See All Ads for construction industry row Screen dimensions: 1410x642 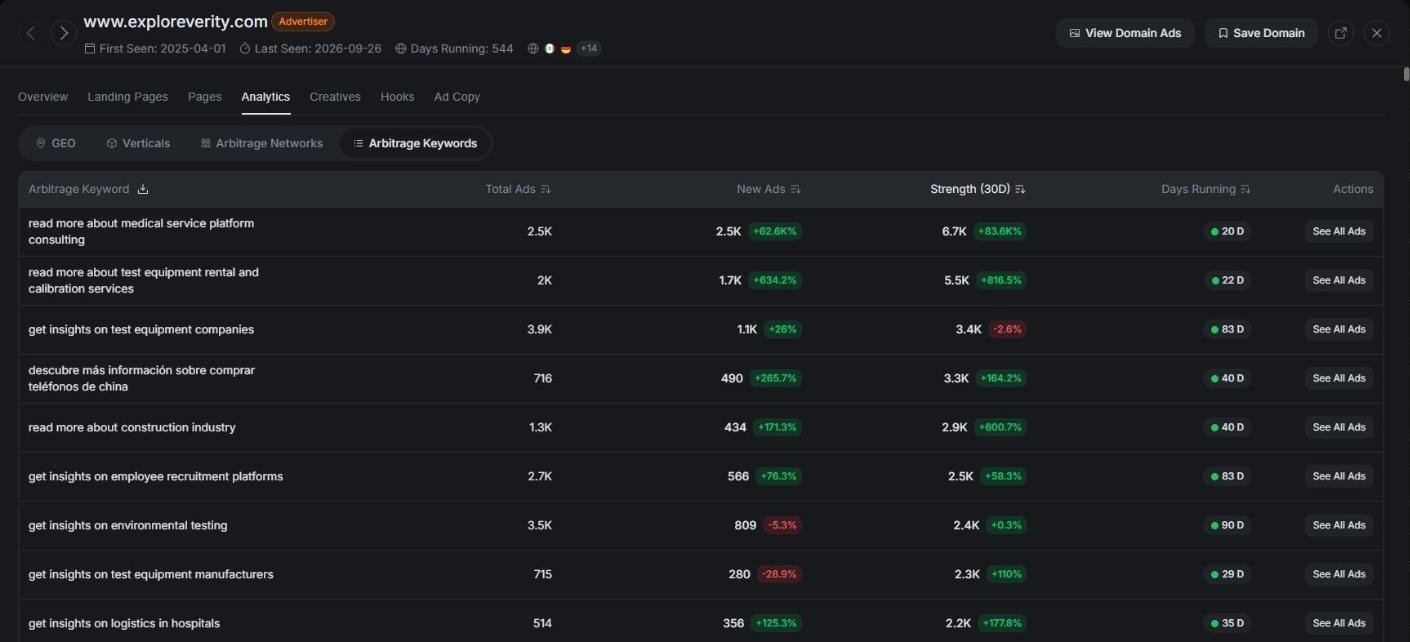1339,427
